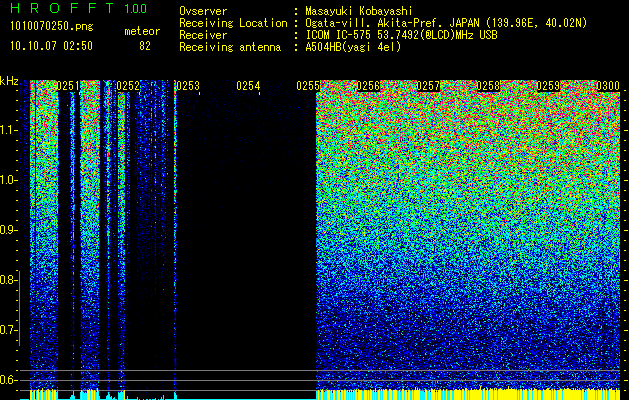The height and width of the screenshot is (400, 629).
Task: Click the 0258 time marker
Action: 488,86
